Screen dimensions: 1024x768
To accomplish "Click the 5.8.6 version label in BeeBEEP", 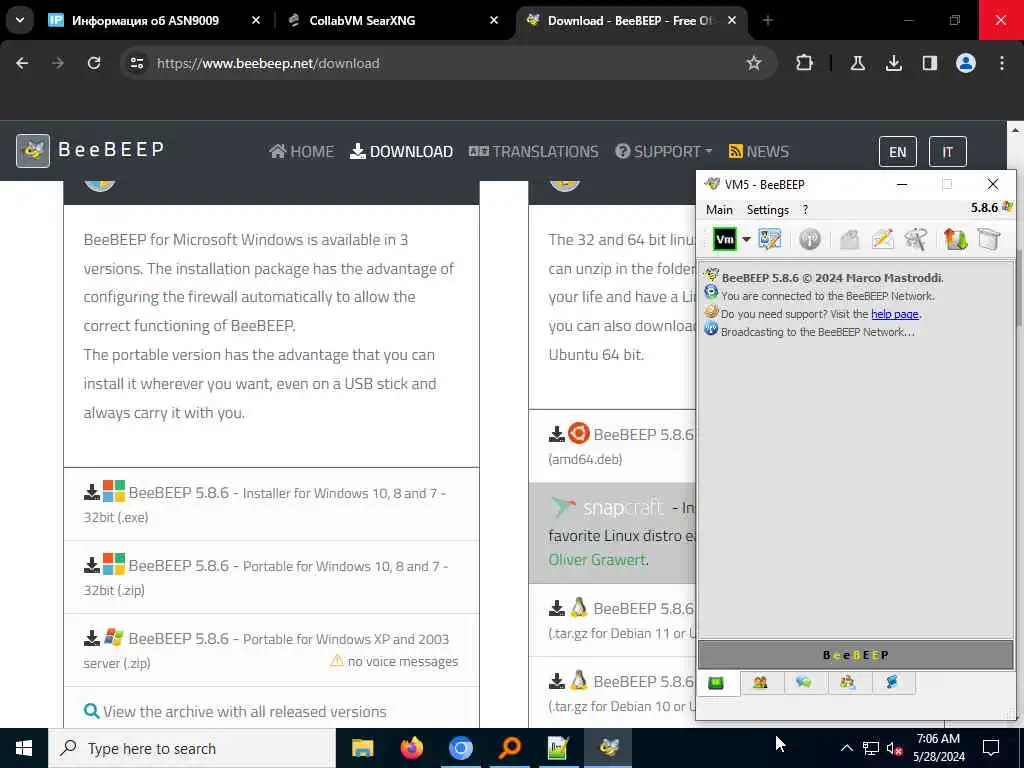I will [x=984, y=208].
